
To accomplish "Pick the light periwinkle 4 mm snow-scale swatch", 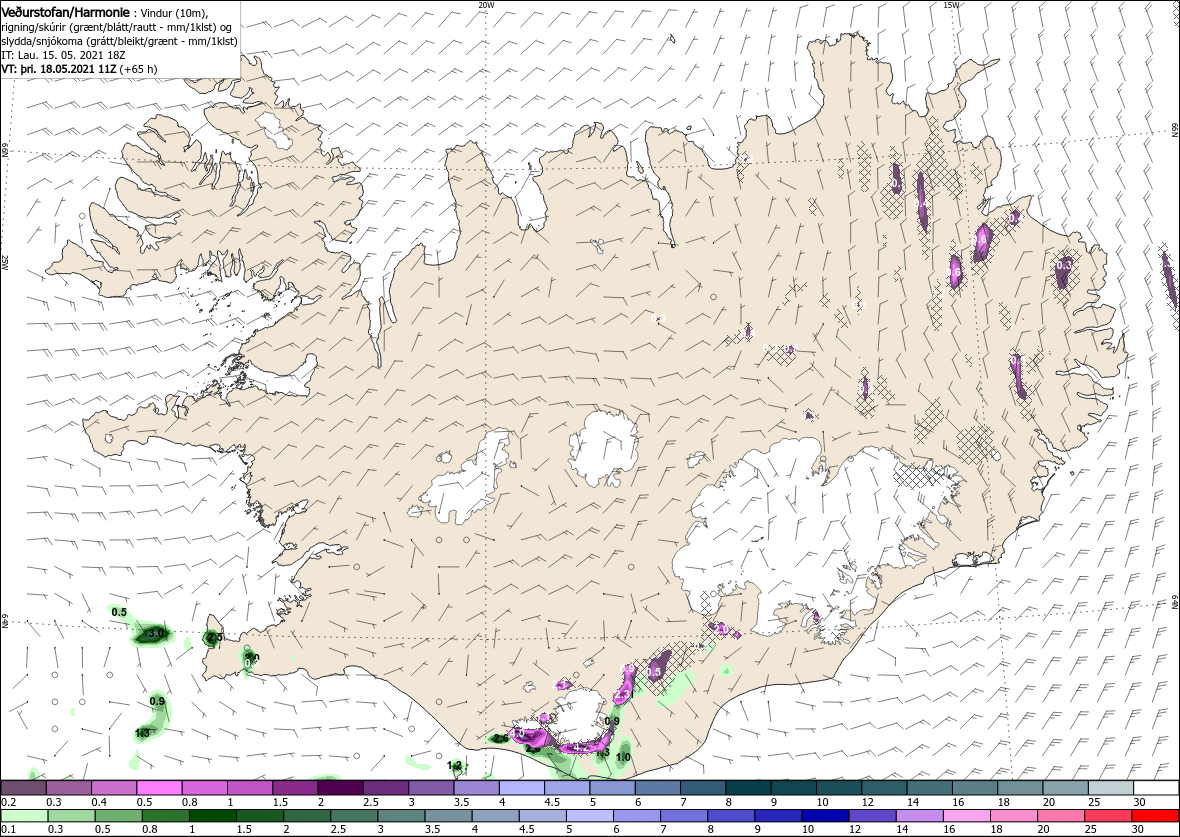I will coord(522,788).
